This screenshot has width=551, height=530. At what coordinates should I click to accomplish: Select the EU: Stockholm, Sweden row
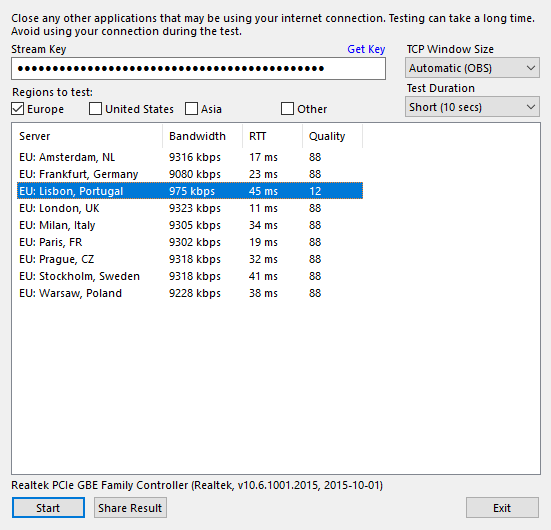pyautogui.click(x=190, y=276)
